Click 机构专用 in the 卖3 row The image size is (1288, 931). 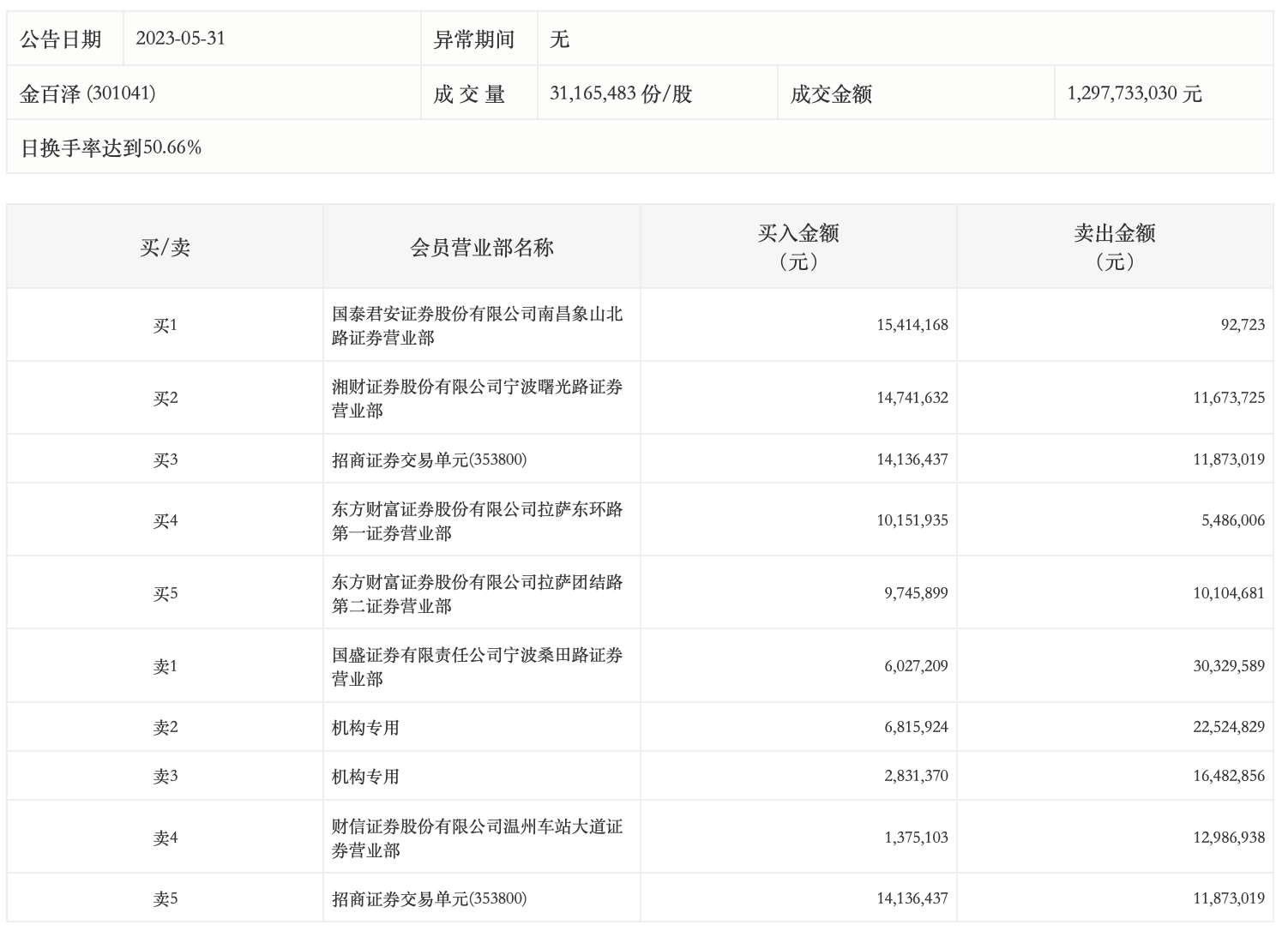point(365,777)
